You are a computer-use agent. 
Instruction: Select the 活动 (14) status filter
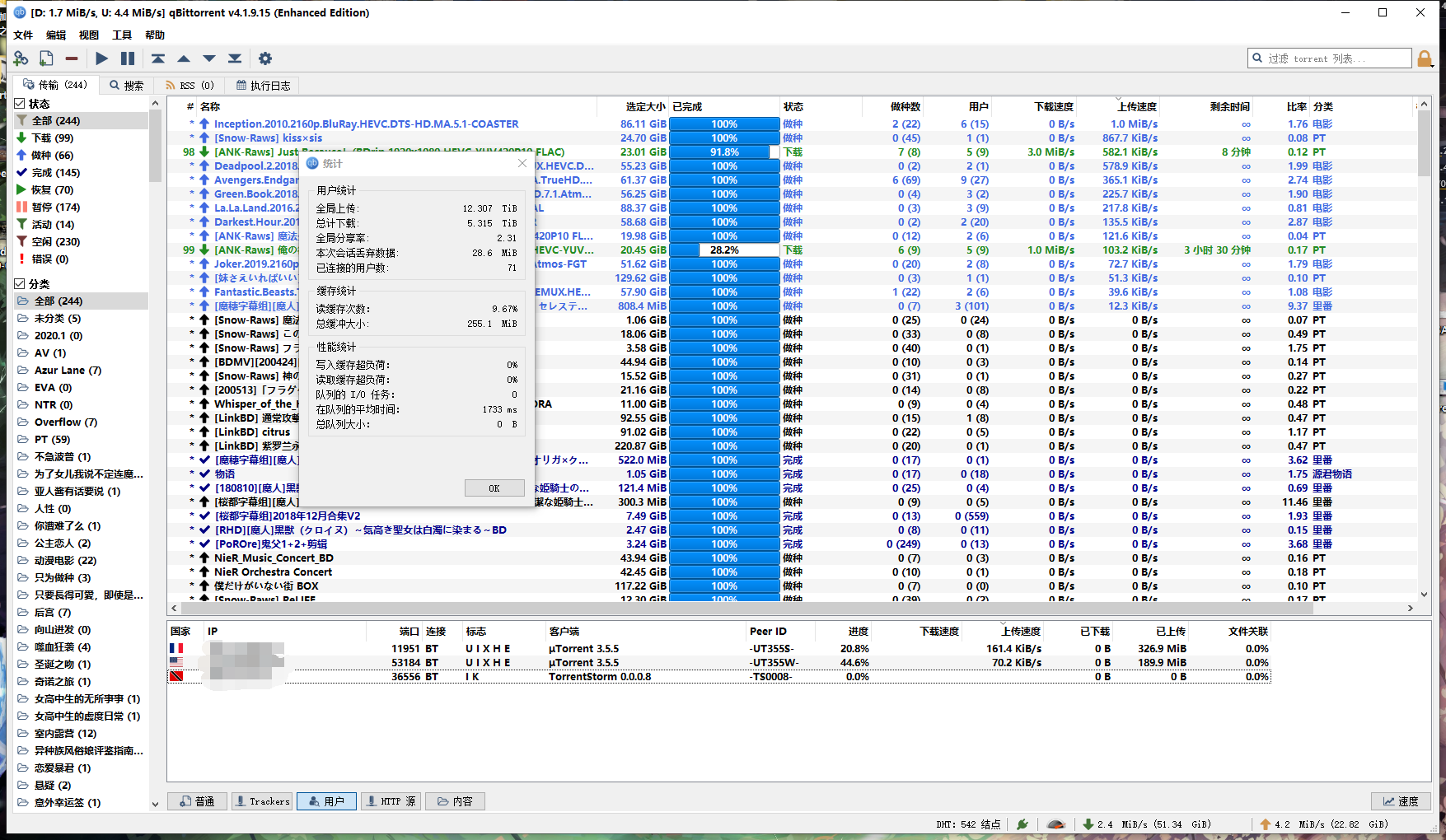[x=81, y=225]
